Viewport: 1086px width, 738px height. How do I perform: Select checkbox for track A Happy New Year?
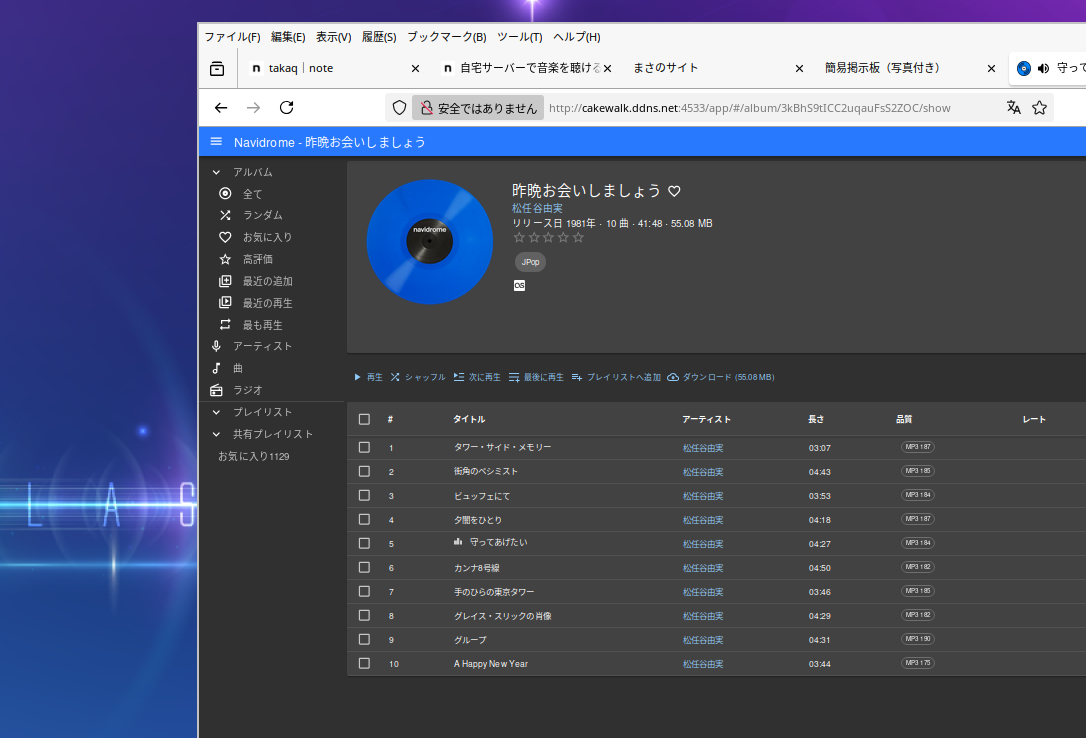pyautogui.click(x=364, y=663)
